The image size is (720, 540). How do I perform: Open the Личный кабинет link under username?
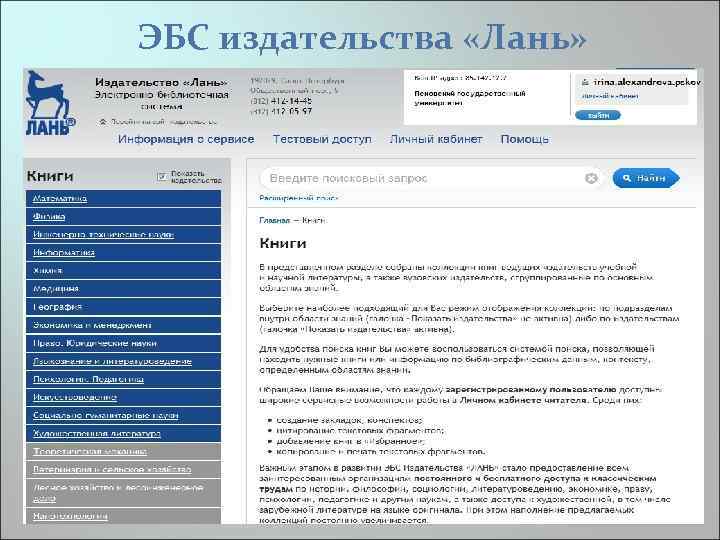tap(610, 96)
